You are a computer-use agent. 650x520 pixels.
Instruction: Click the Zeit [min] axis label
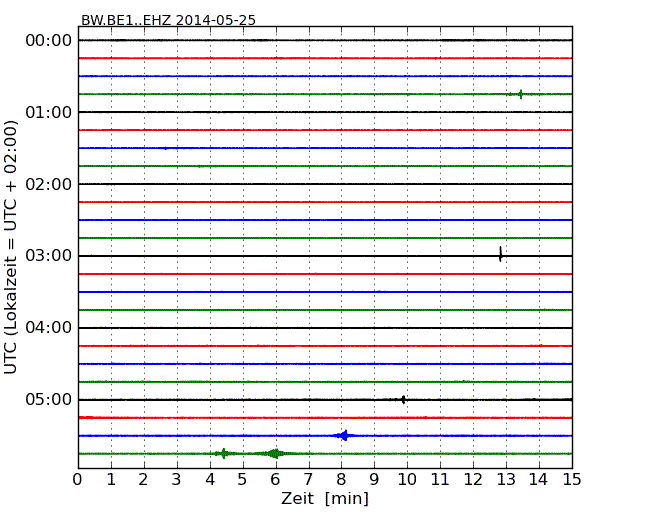(325, 498)
